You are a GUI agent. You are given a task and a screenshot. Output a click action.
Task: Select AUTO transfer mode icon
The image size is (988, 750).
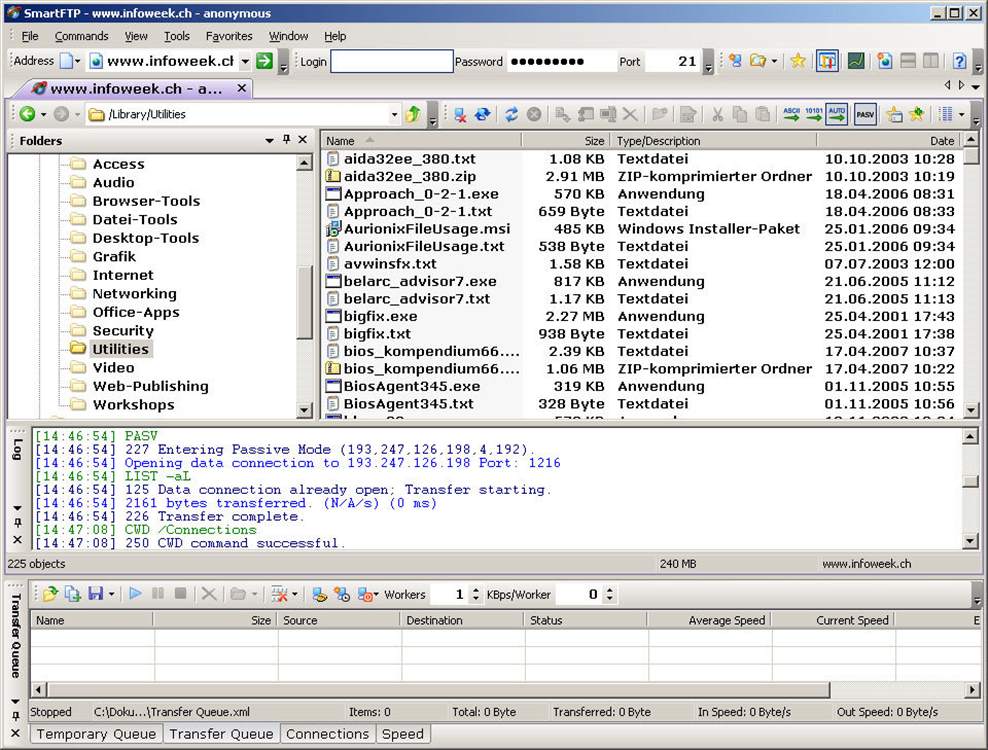836,114
